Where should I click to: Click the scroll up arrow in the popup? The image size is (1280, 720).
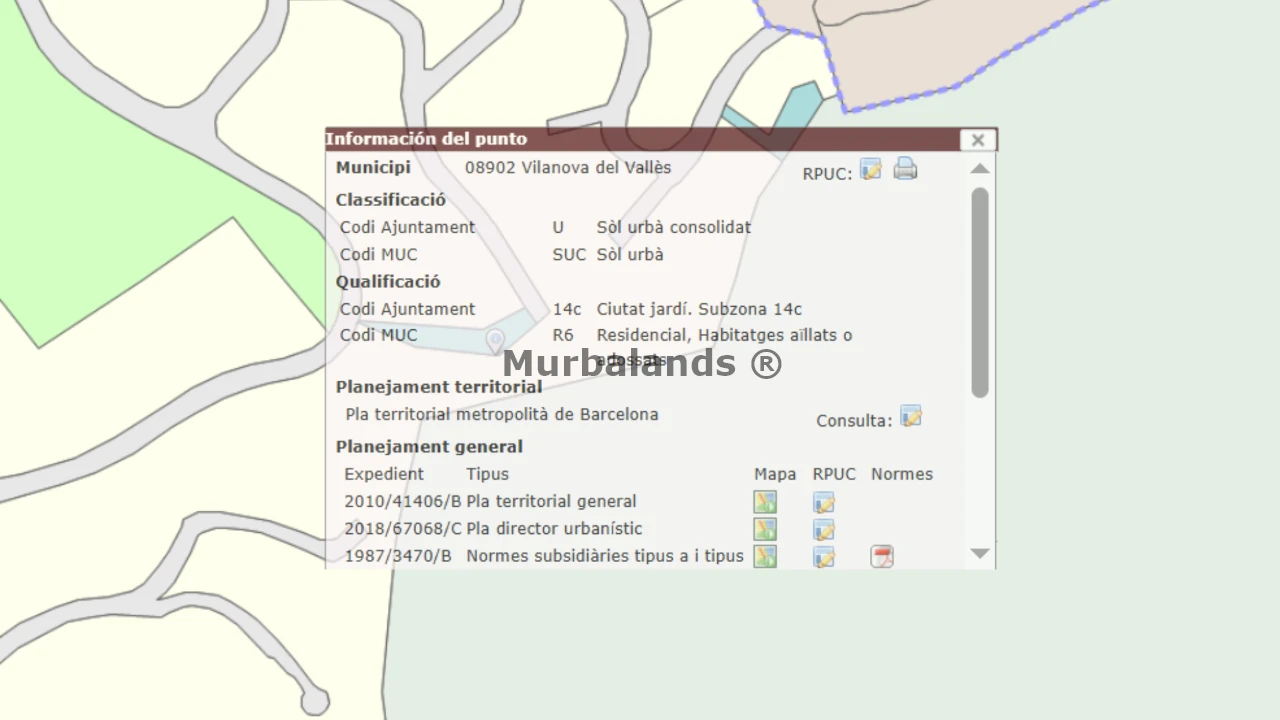coord(980,169)
